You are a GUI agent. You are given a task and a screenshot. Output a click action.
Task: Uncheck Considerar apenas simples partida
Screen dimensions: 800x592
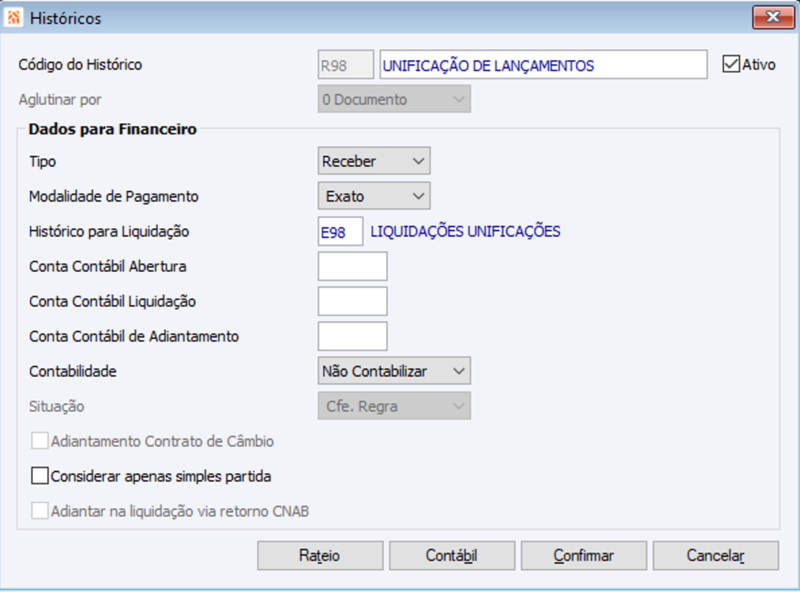(x=41, y=477)
